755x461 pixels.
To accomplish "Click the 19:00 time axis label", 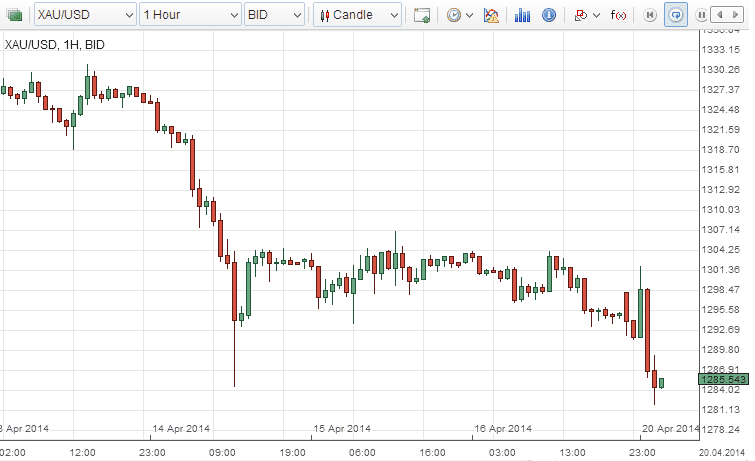I will click(292, 453).
